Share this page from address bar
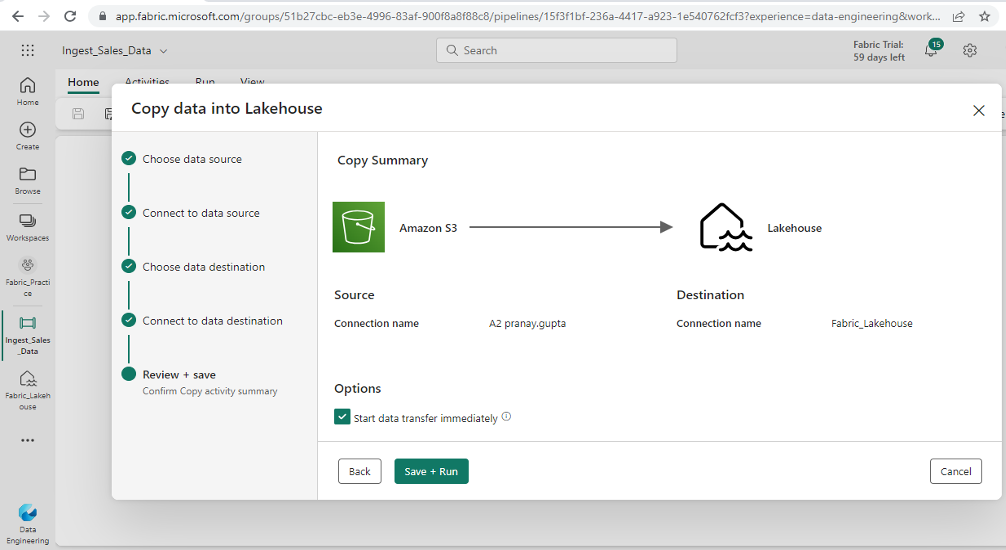The width and height of the screenshot is (1006, 550). tap(959, 16)
